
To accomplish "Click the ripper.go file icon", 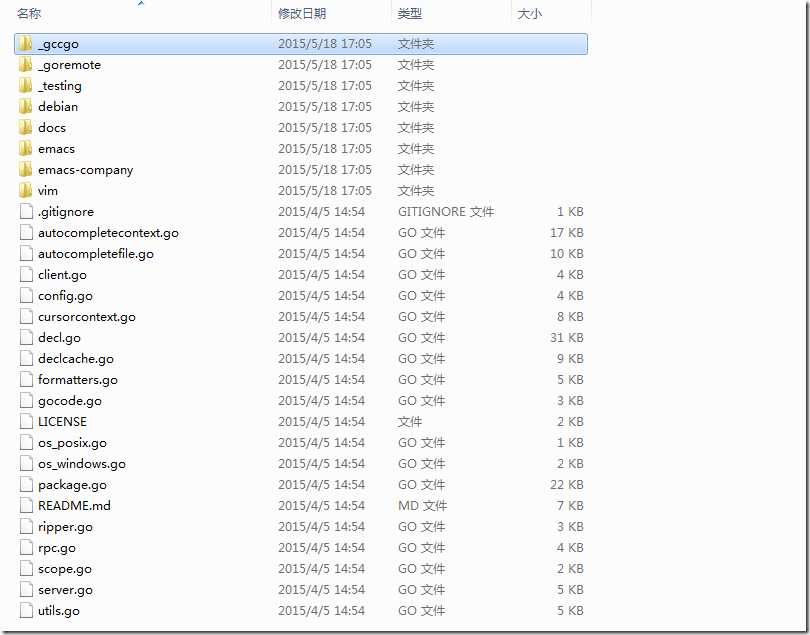I will click(26, 527).
